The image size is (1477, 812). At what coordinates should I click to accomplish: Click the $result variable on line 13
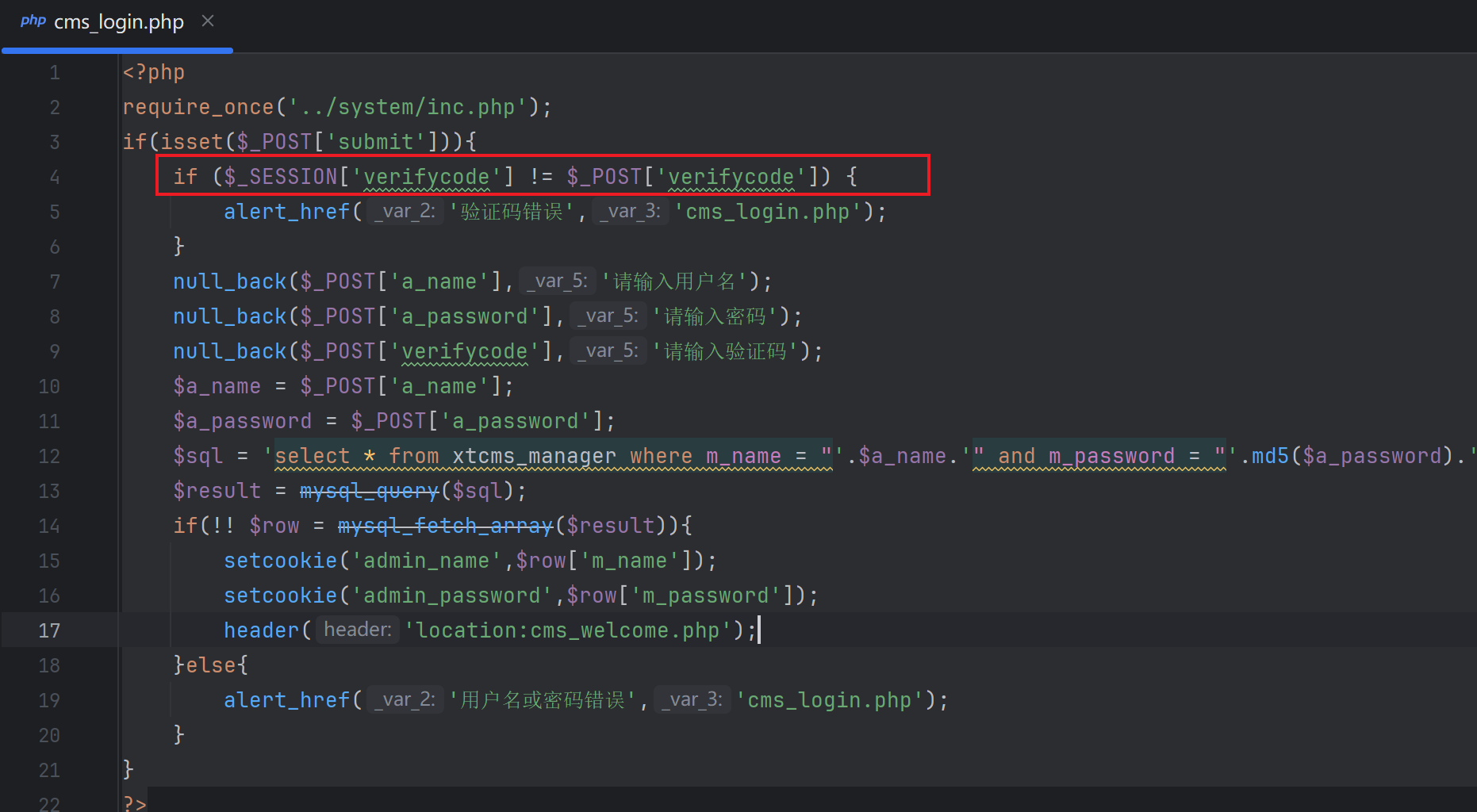217,491
